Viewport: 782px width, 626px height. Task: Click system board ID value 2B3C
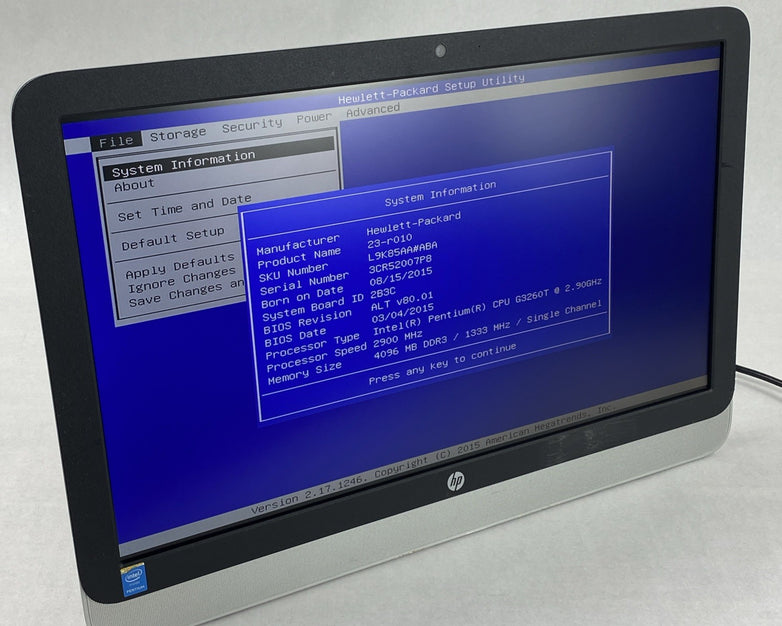pyautogui.click(x=383, y=292)
